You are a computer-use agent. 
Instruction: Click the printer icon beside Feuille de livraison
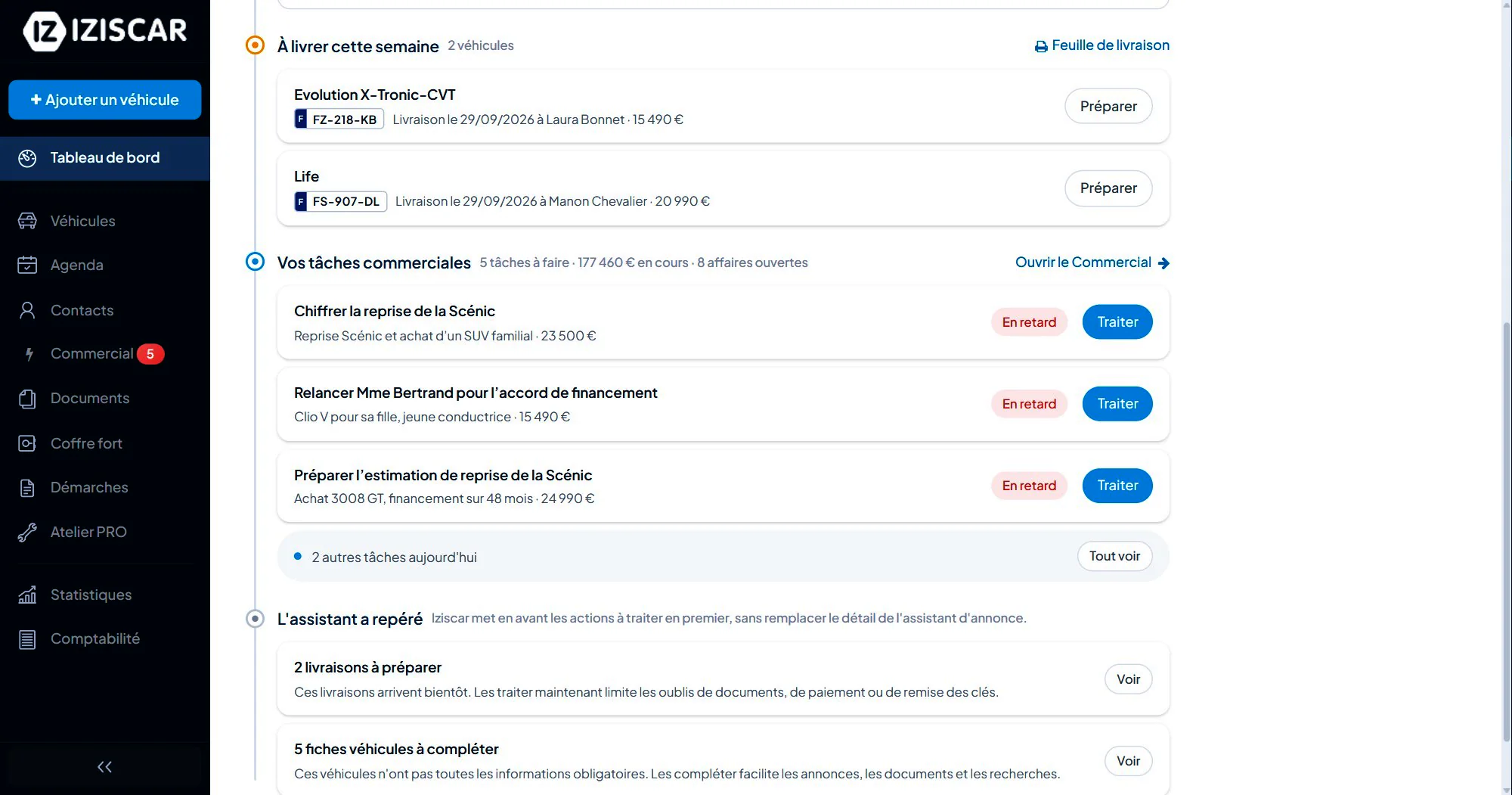pyautogui.click(x=1041, y=46)
